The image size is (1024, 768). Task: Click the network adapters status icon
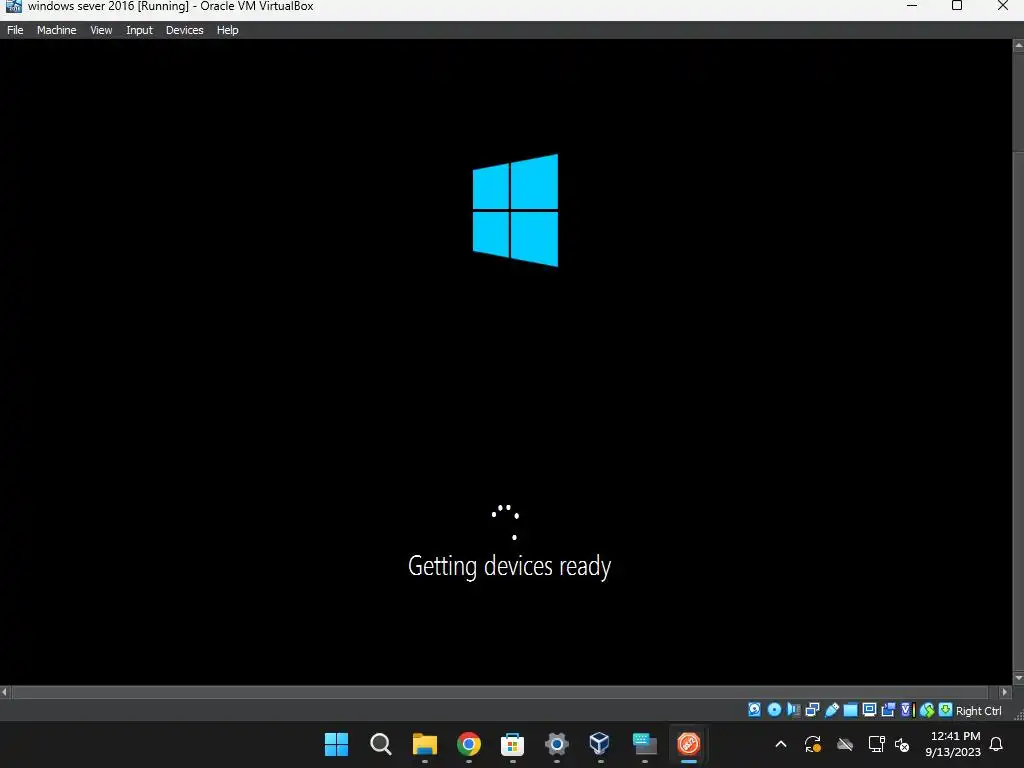pos(812,710)
